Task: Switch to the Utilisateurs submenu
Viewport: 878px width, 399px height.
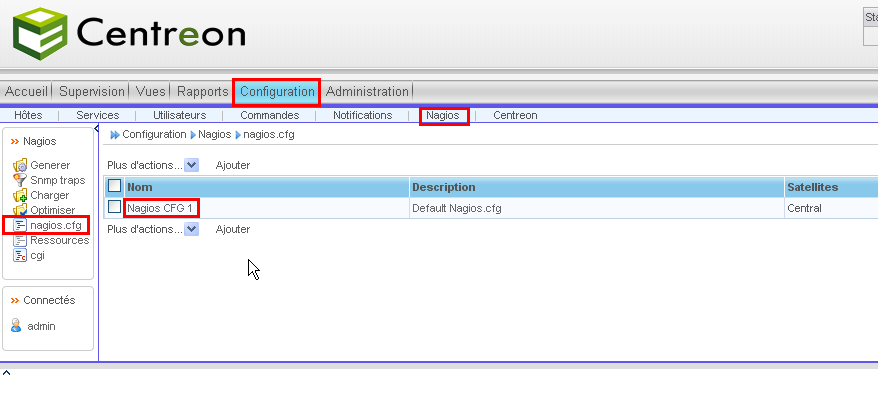Action: (x=180, y=115)
